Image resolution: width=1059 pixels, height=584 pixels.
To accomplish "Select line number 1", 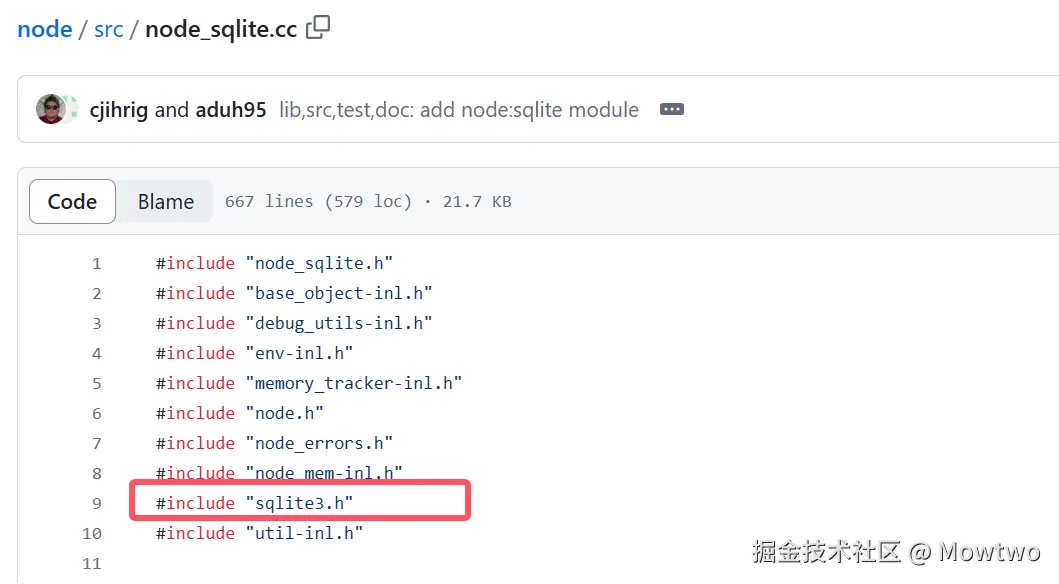I will [x=96, y=263].
